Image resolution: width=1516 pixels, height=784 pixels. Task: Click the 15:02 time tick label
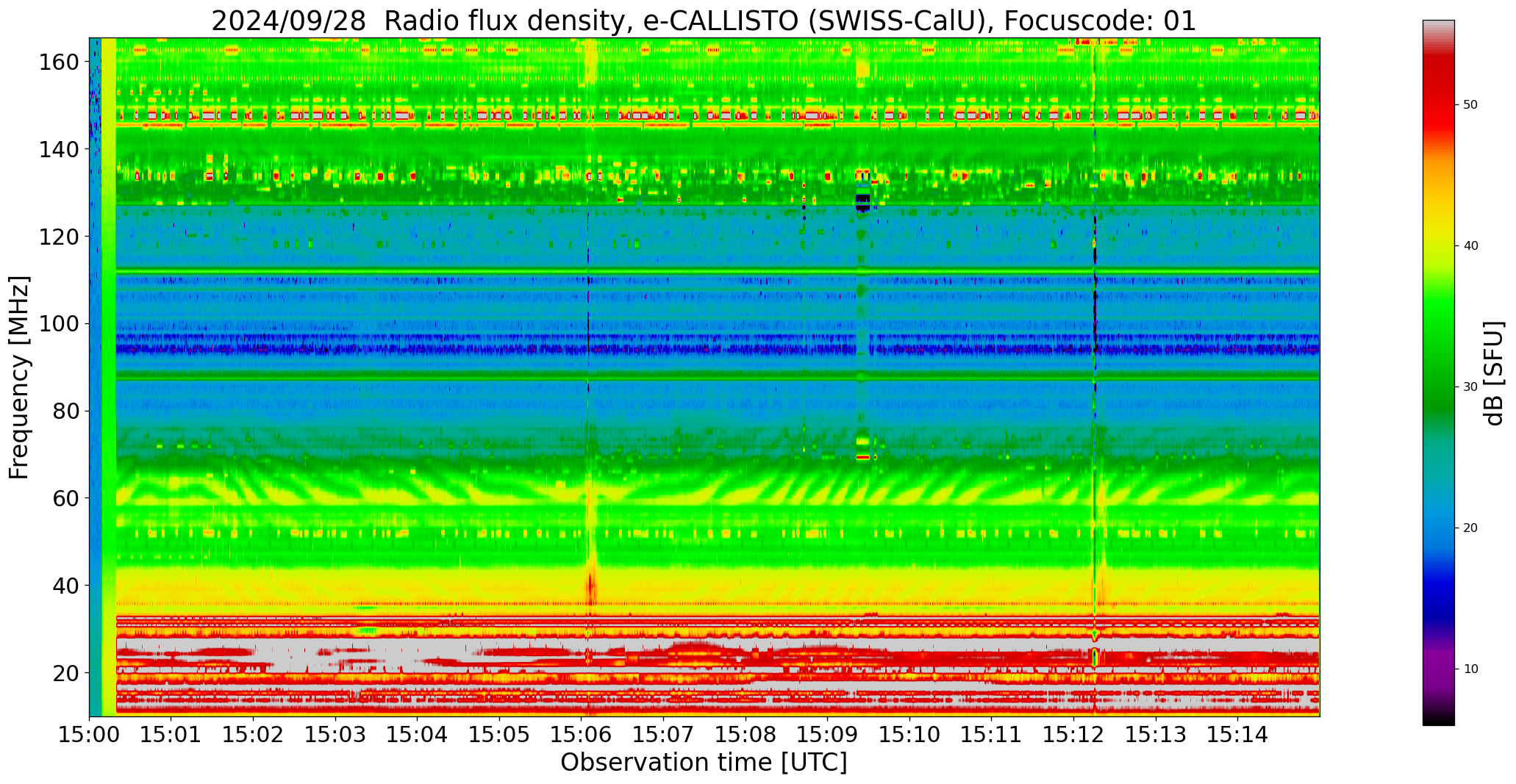[254, 734]
